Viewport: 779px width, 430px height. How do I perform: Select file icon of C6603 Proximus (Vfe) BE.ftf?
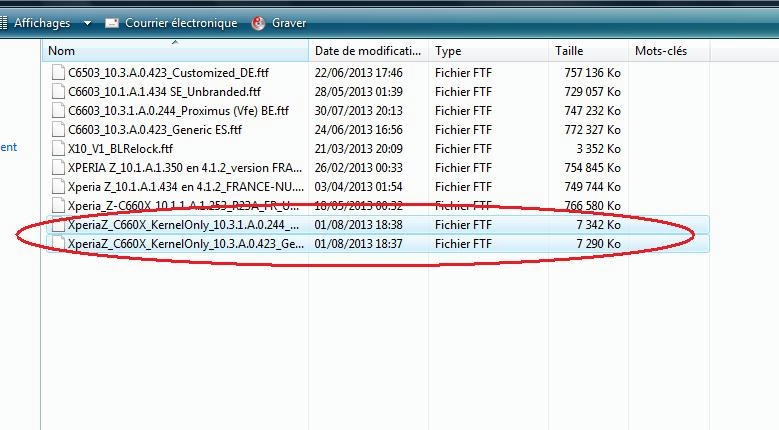click(59, 110)
